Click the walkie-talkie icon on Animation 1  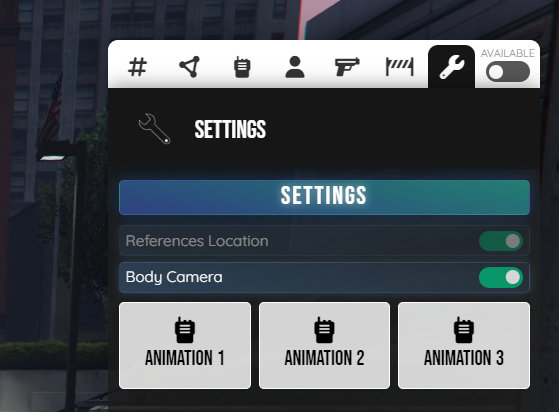(x=185, y=330)
